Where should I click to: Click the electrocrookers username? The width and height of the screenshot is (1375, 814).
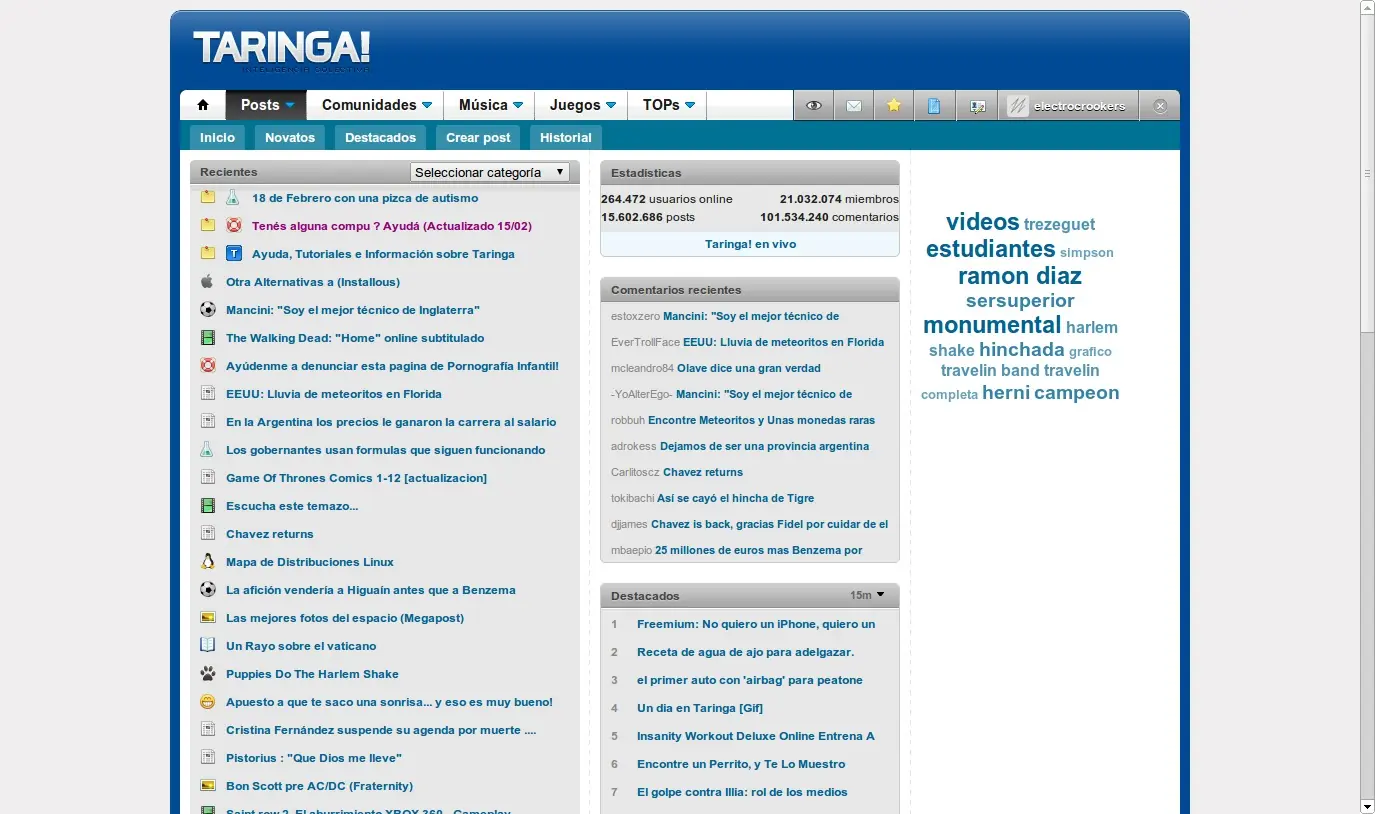click(1080, 106)
